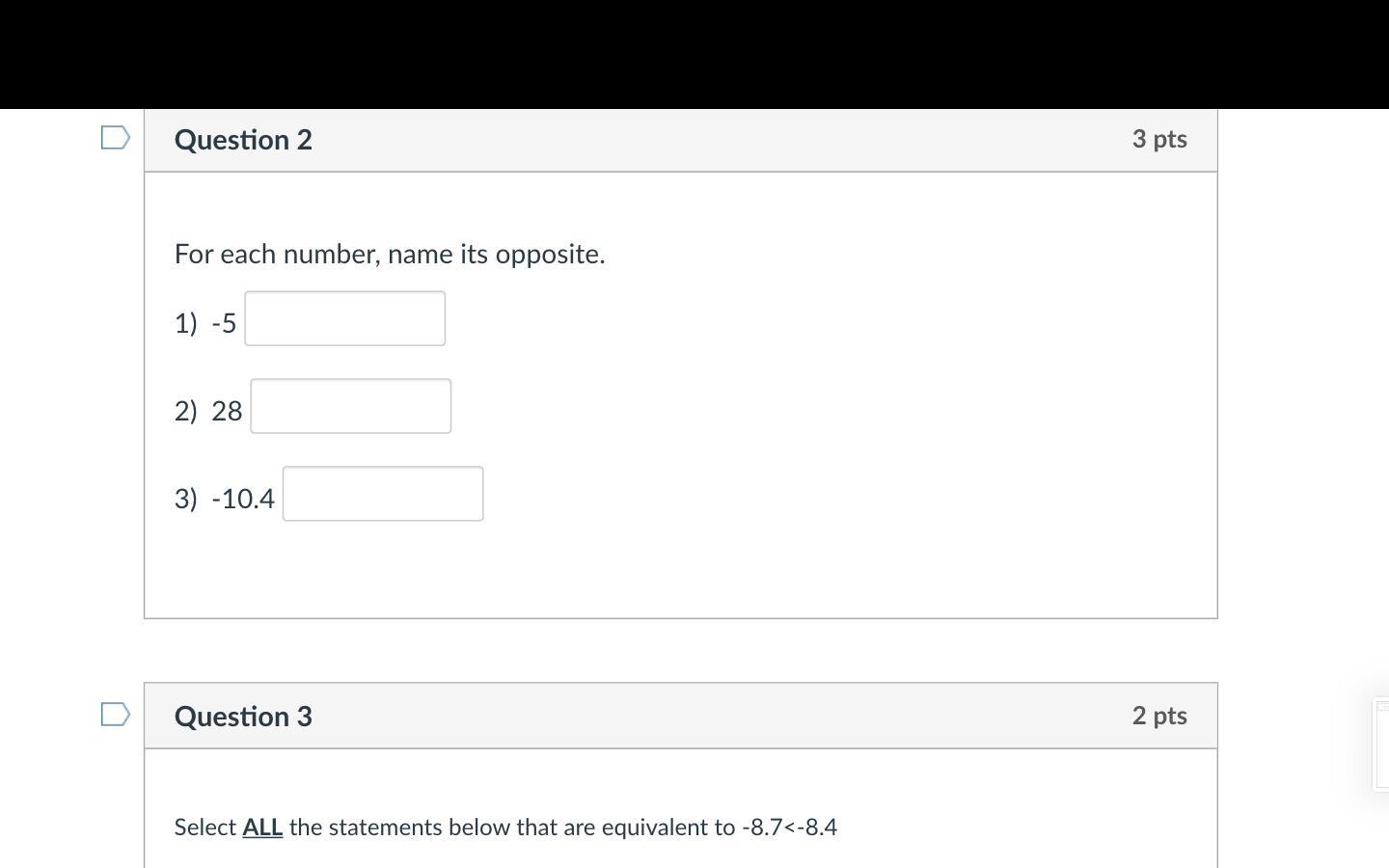Click the "2 pts" label

click(1159, 716)
